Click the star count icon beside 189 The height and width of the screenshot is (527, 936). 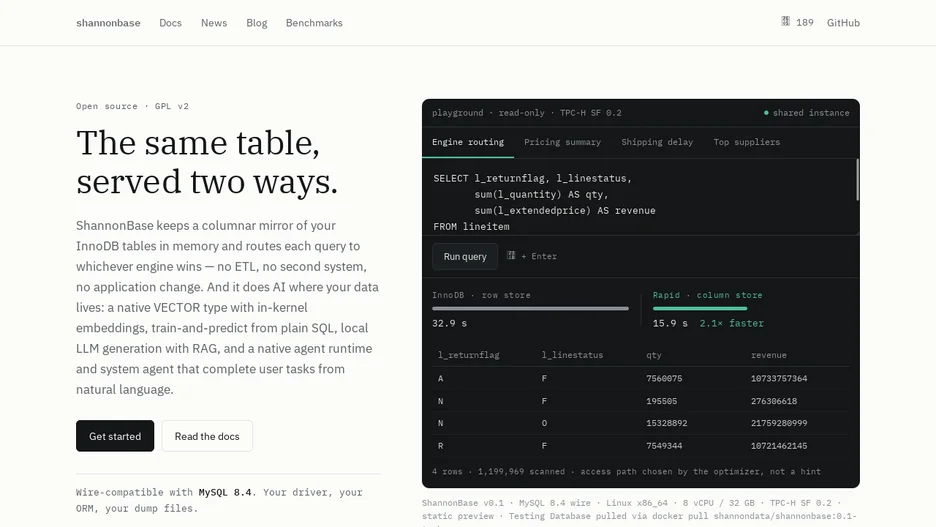point(786,21)
